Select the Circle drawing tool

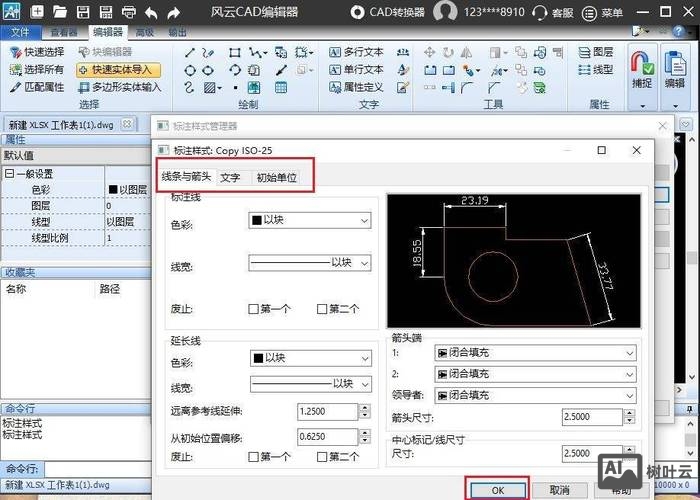coord(190,70)
